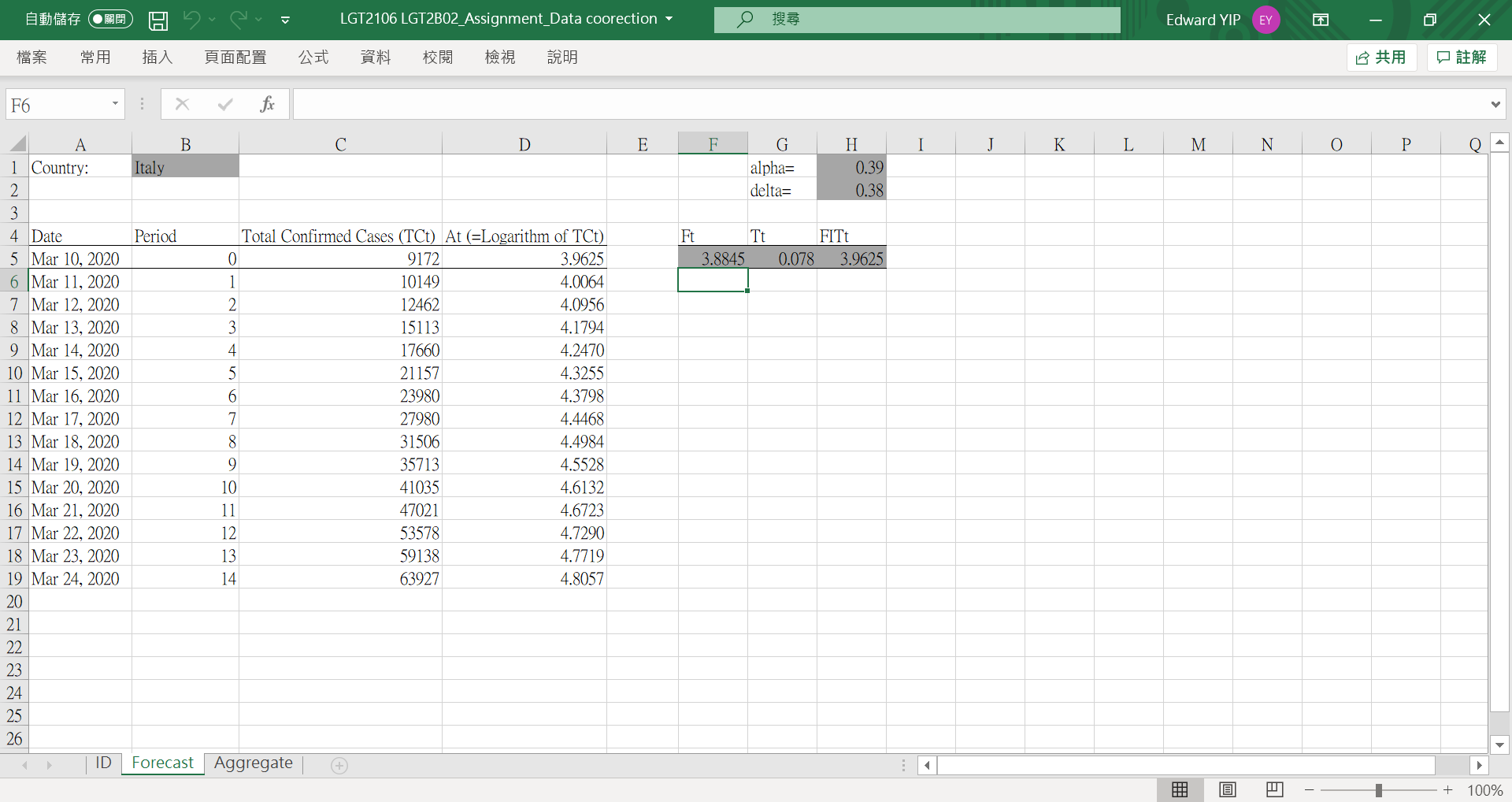This screenshot has width=1512, height=802.
Task: Open the Name Box dropdown arrow
Action: (x=113, y=103)
